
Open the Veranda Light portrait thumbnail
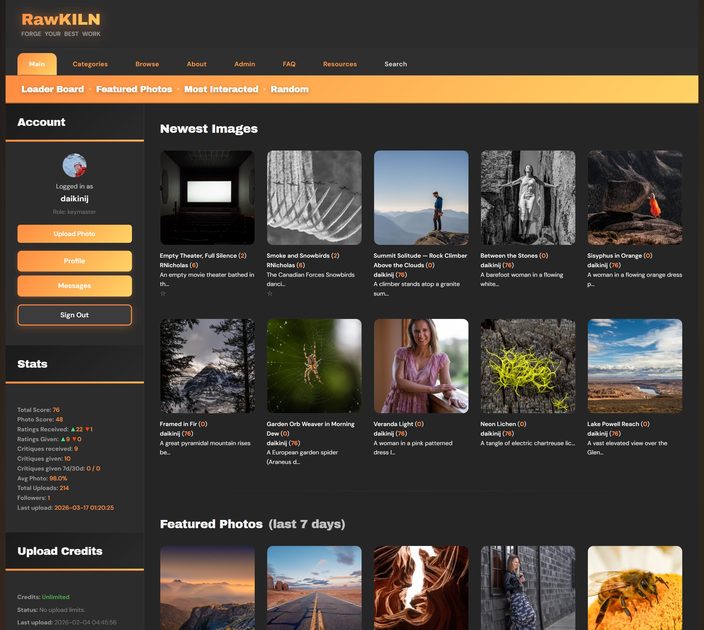[421, 366]
